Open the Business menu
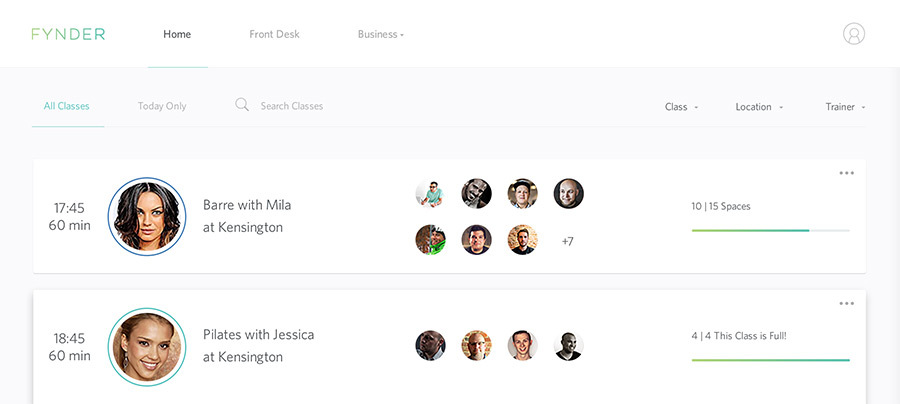The image size is (900, 404). point(381,35)
